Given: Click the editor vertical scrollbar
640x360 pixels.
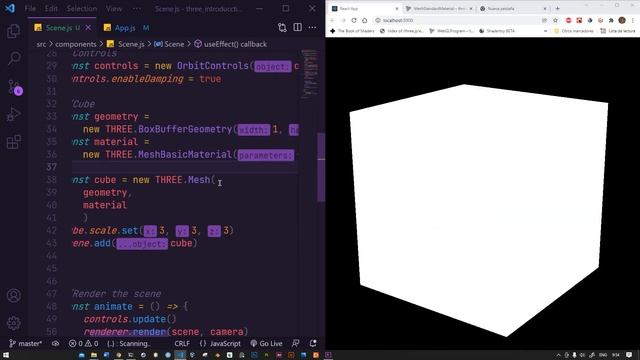Looking at the screenshot, I should coord(321,167).
